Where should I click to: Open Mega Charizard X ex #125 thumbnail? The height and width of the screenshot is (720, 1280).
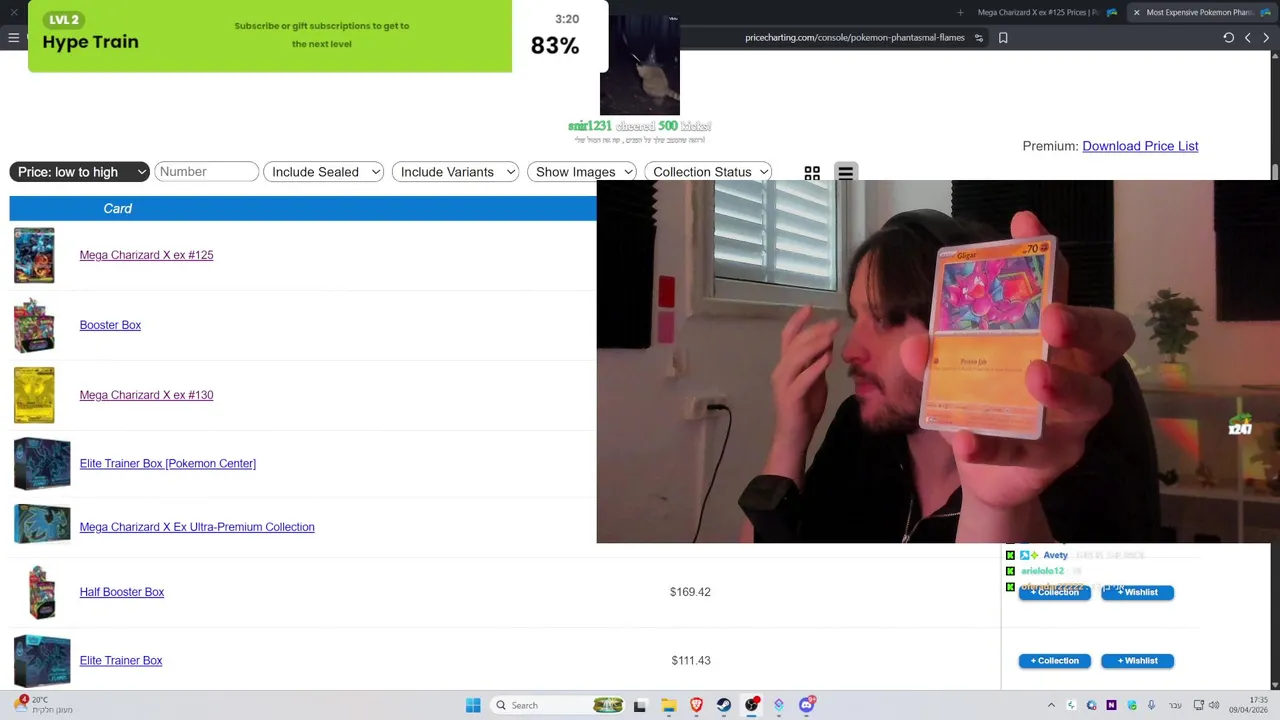pos(34,255)
